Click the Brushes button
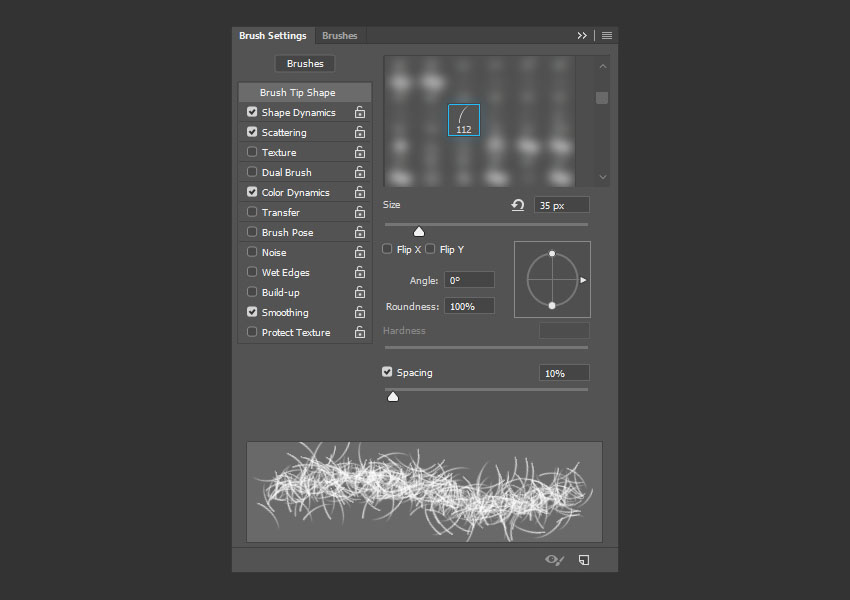The height and width of the screenshot is (600, 850). tap(305, 63)
